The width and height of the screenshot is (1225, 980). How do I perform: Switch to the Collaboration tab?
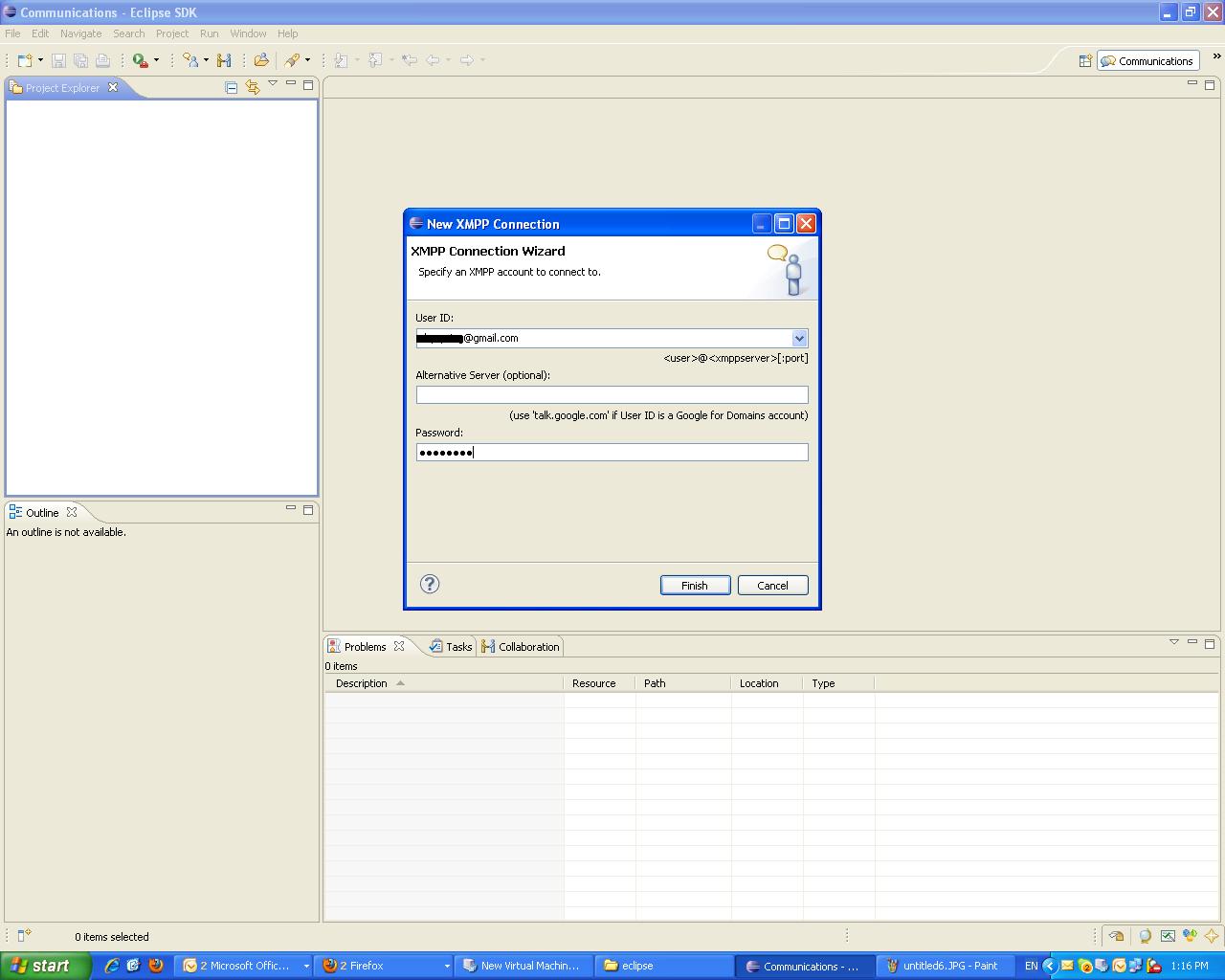point(521,647)
